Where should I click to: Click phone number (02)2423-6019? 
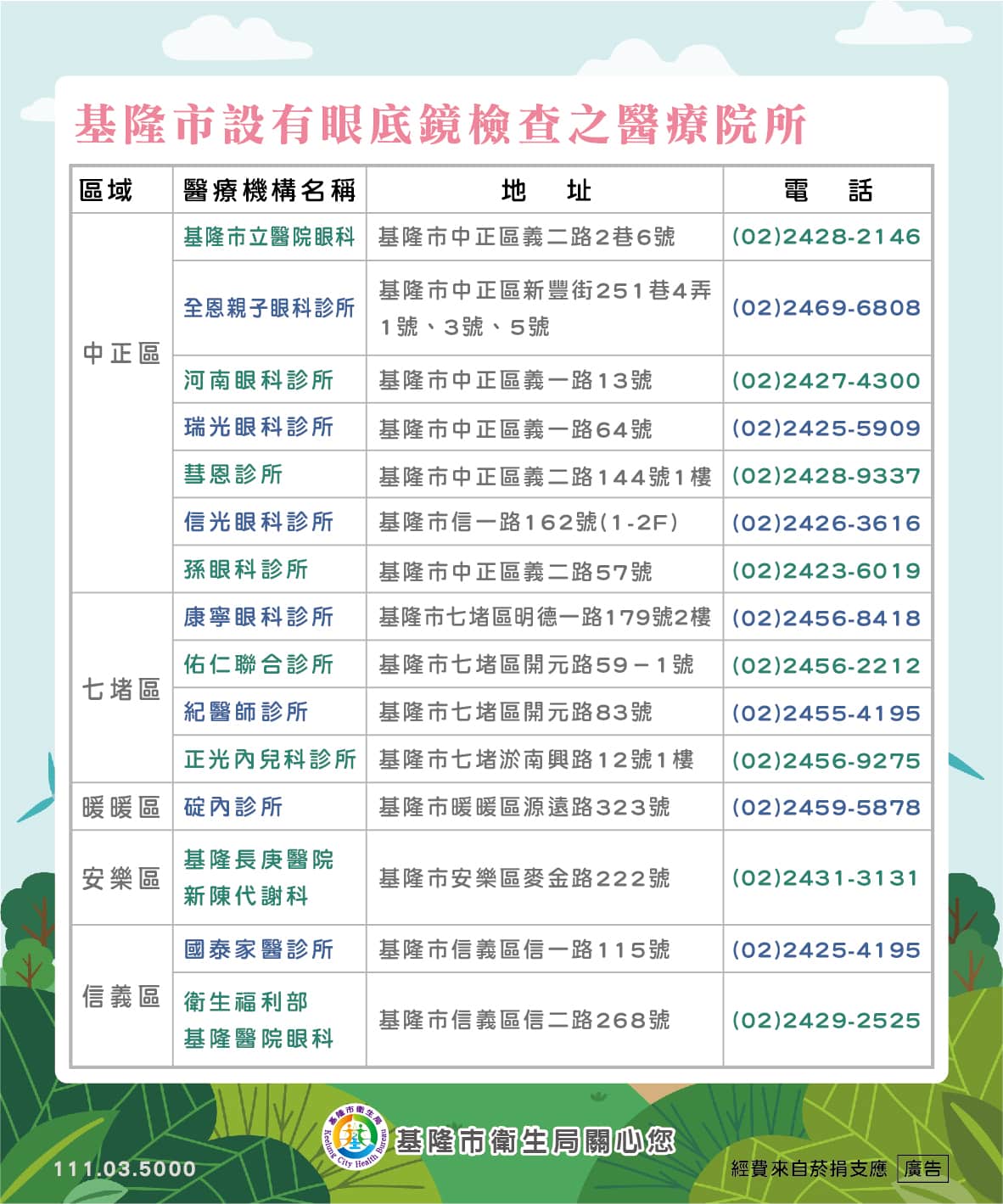point(826,570)
